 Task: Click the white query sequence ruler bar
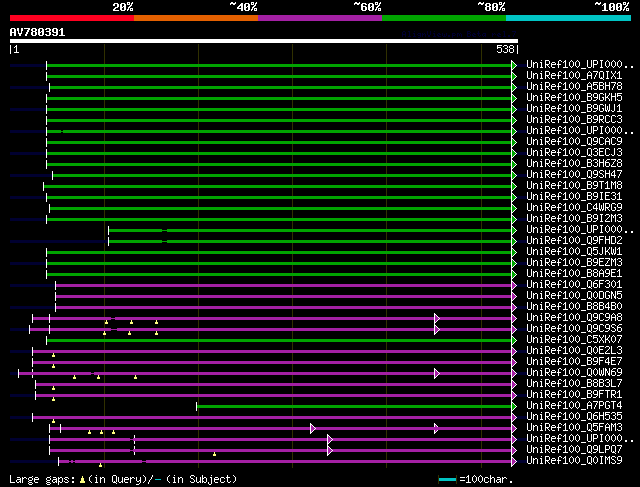[x=263, y=41]
